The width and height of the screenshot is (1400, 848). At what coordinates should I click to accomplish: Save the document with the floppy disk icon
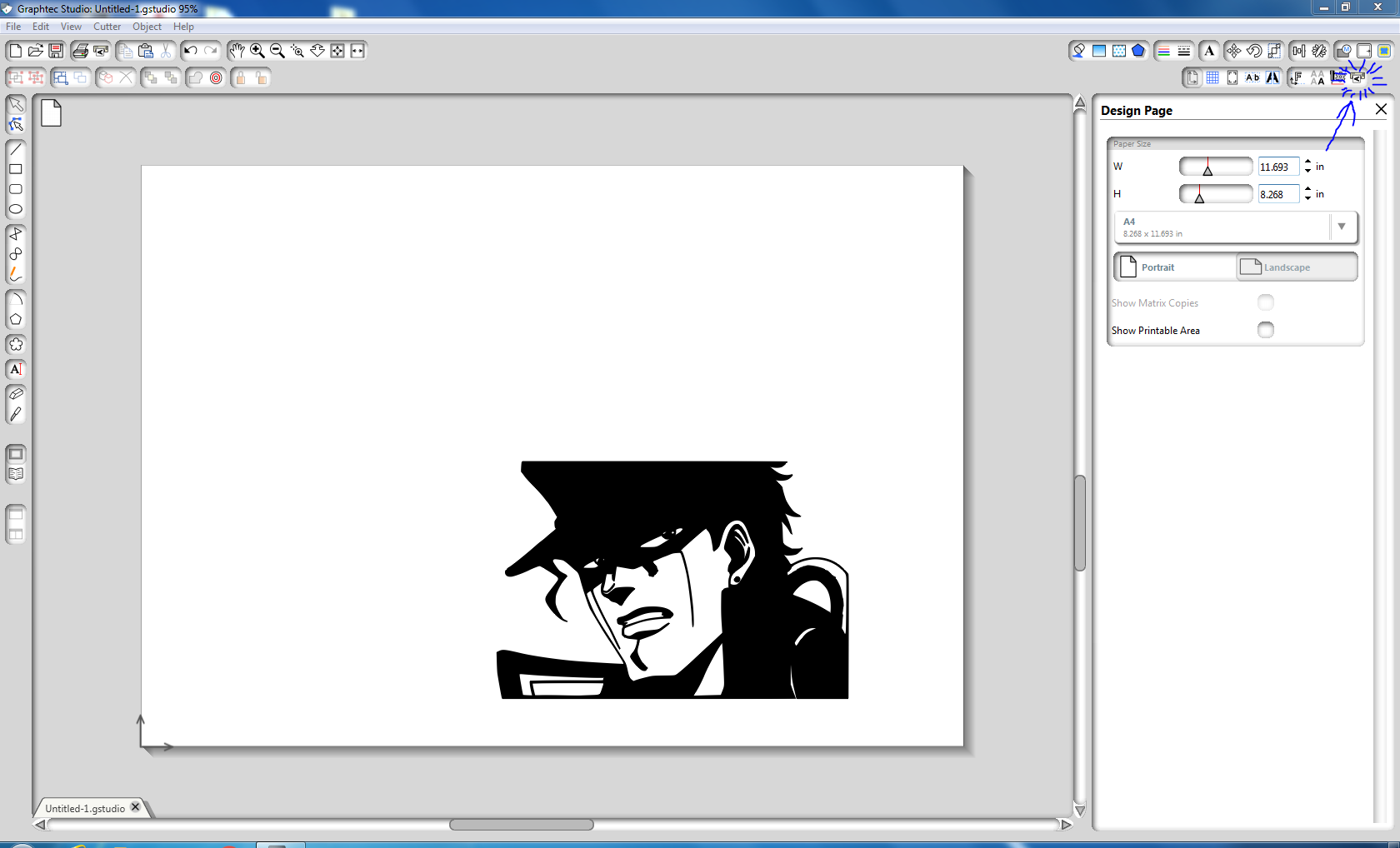pyautogui.click(x=56, y=51)
